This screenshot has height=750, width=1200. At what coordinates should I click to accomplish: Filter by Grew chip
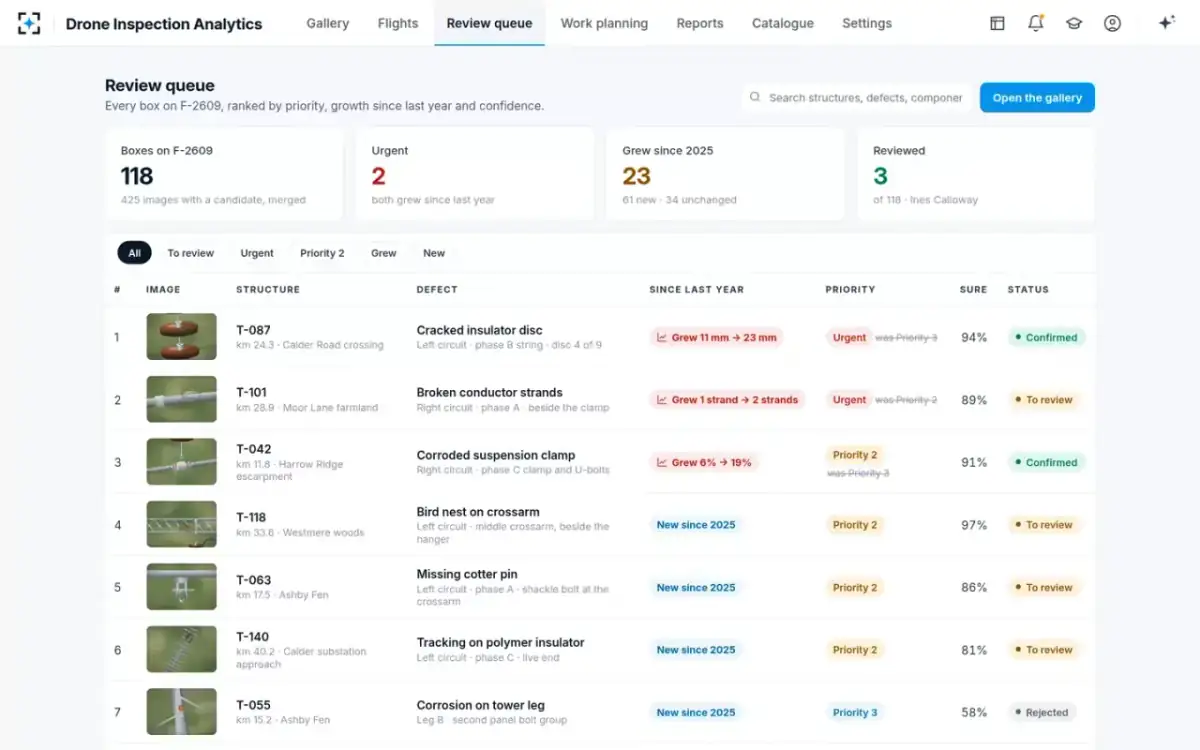384,253
